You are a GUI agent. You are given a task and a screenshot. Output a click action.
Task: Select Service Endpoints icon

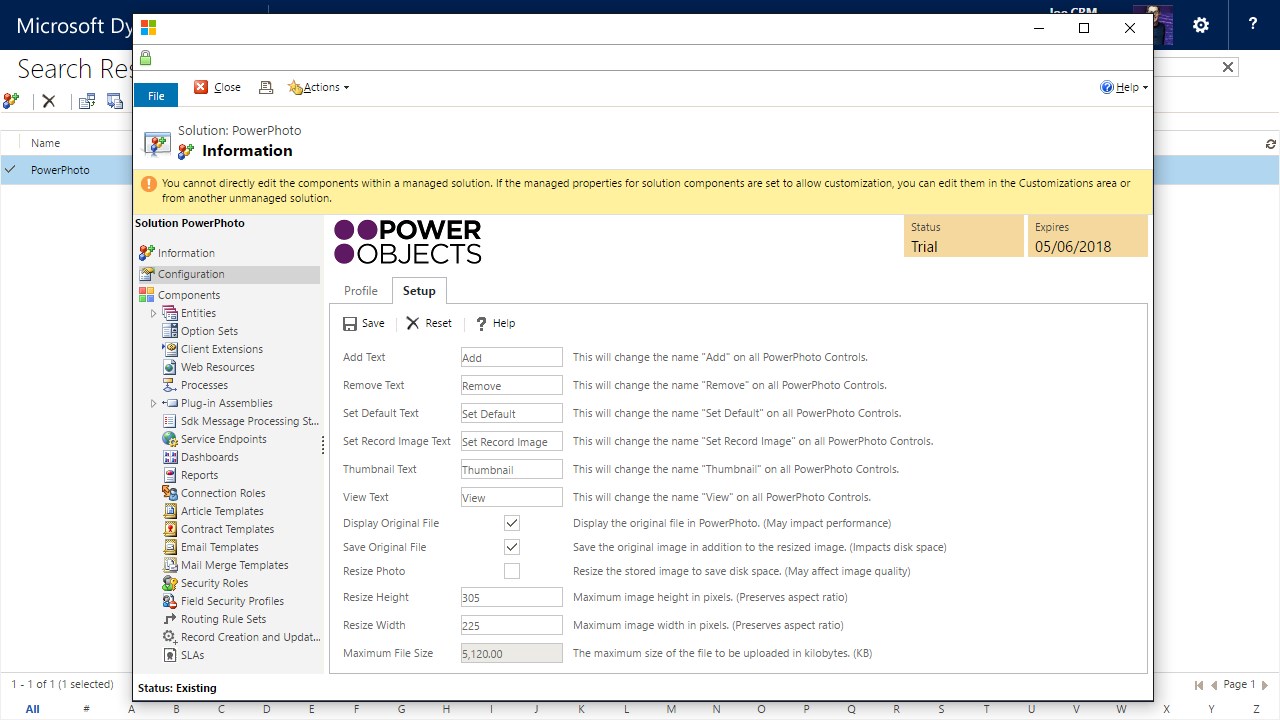click(170, 439)
